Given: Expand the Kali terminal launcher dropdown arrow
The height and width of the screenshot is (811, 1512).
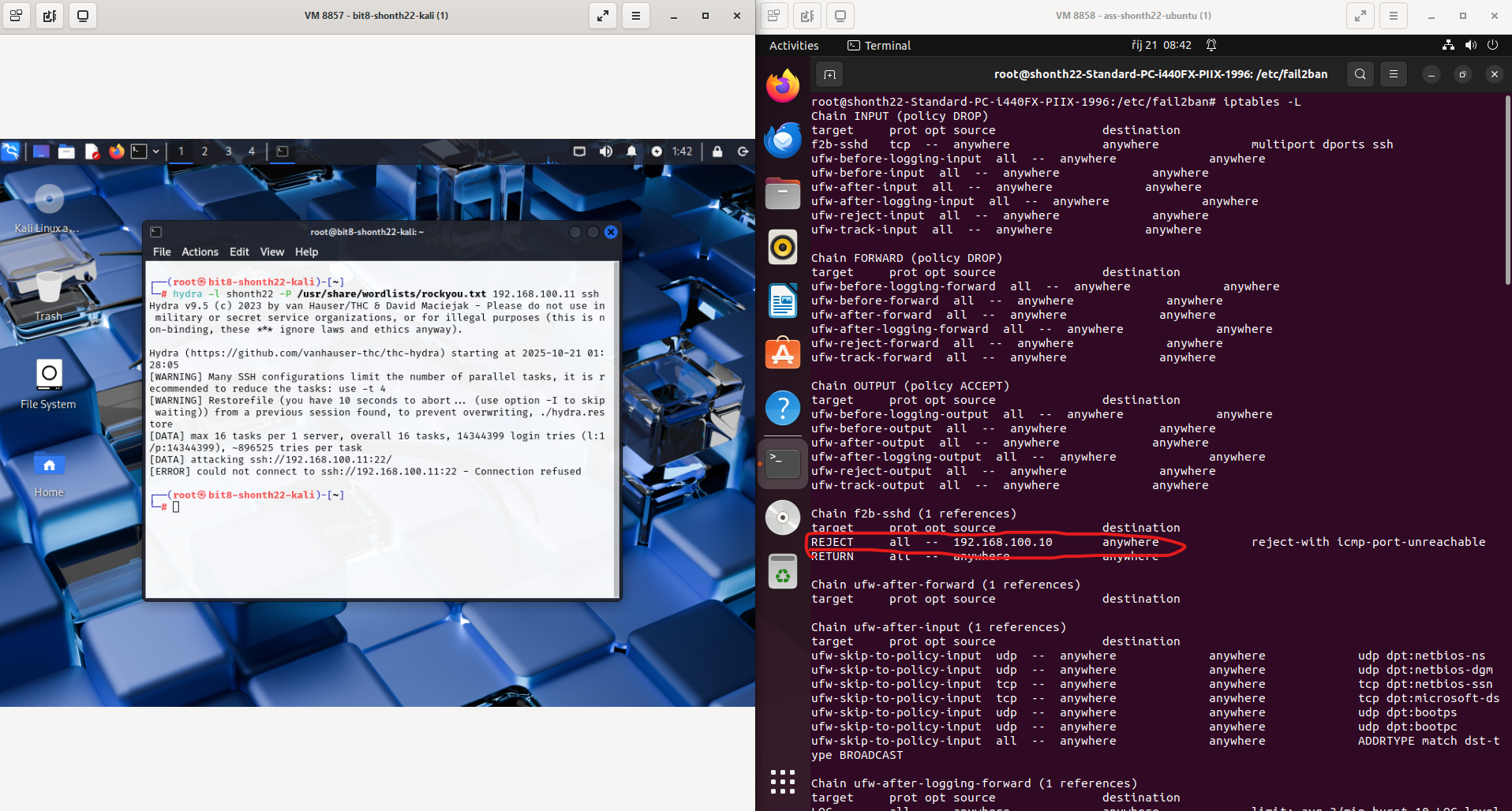Looking at the screenshot, I should pyautogui.click(x=156, y=151).
